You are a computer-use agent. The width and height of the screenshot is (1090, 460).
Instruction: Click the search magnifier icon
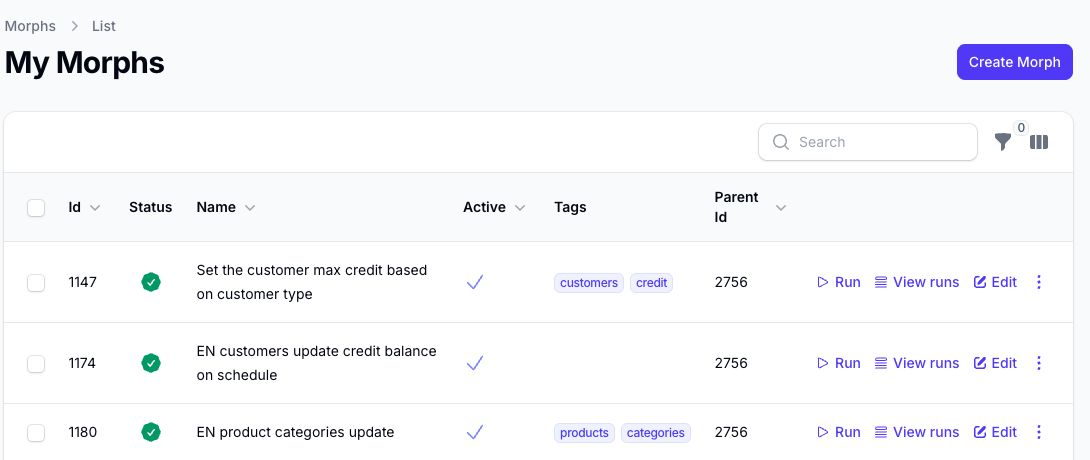(781, 142)
